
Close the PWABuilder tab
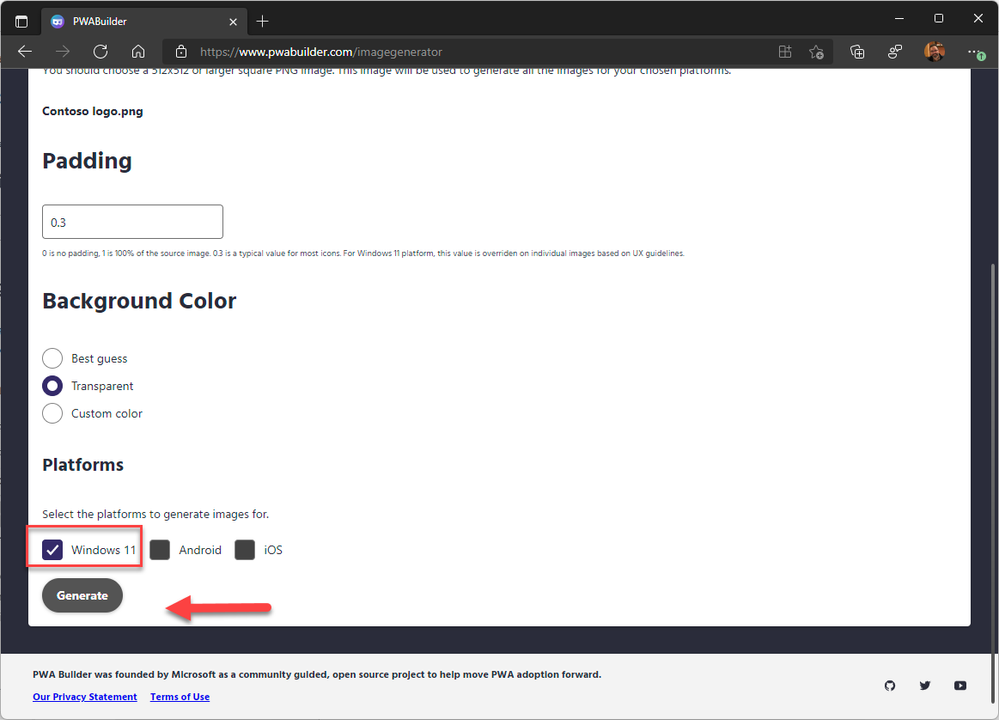[x=233, y=22]
